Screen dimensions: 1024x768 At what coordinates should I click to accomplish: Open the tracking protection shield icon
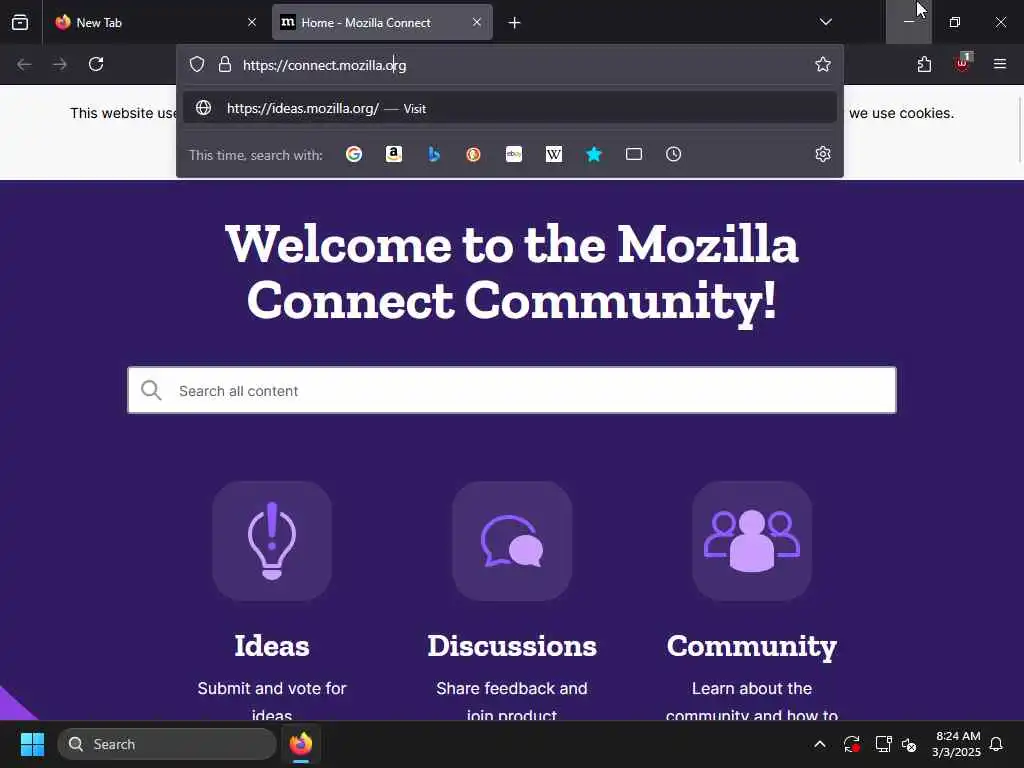[x=197, y=64]
